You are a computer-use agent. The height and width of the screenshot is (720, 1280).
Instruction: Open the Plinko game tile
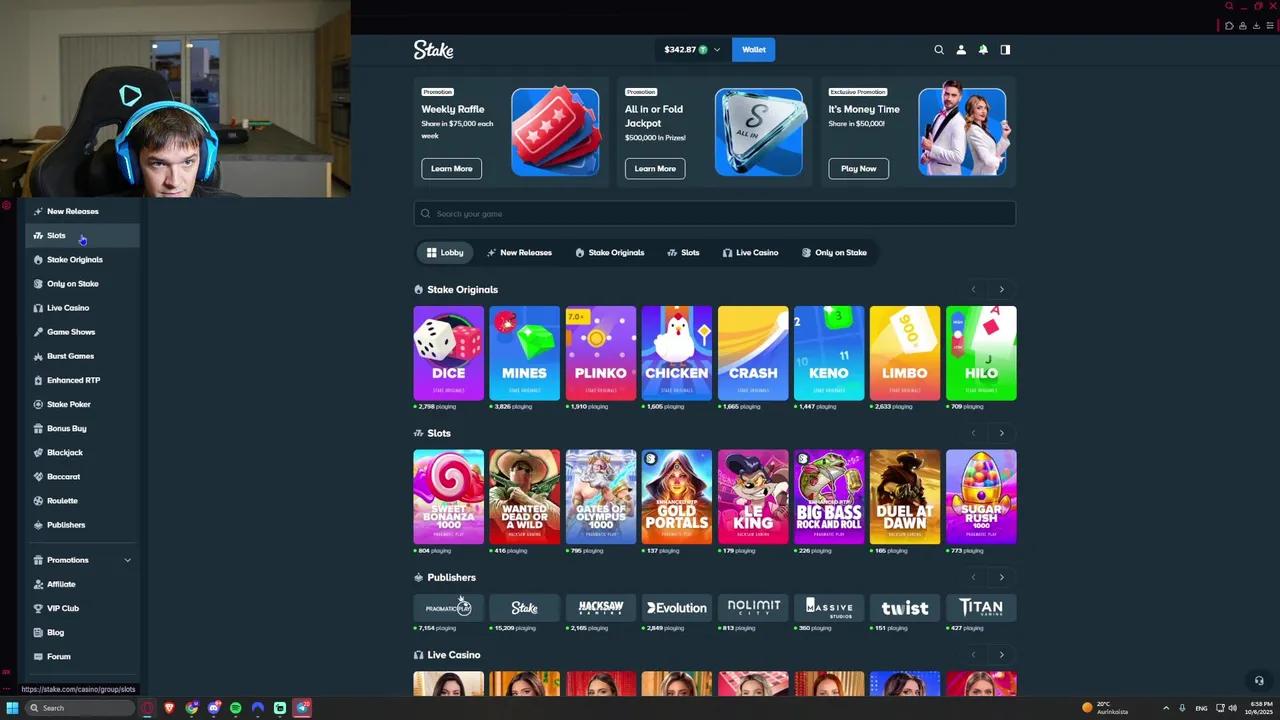pyautogui.click(x=601, y=353)
